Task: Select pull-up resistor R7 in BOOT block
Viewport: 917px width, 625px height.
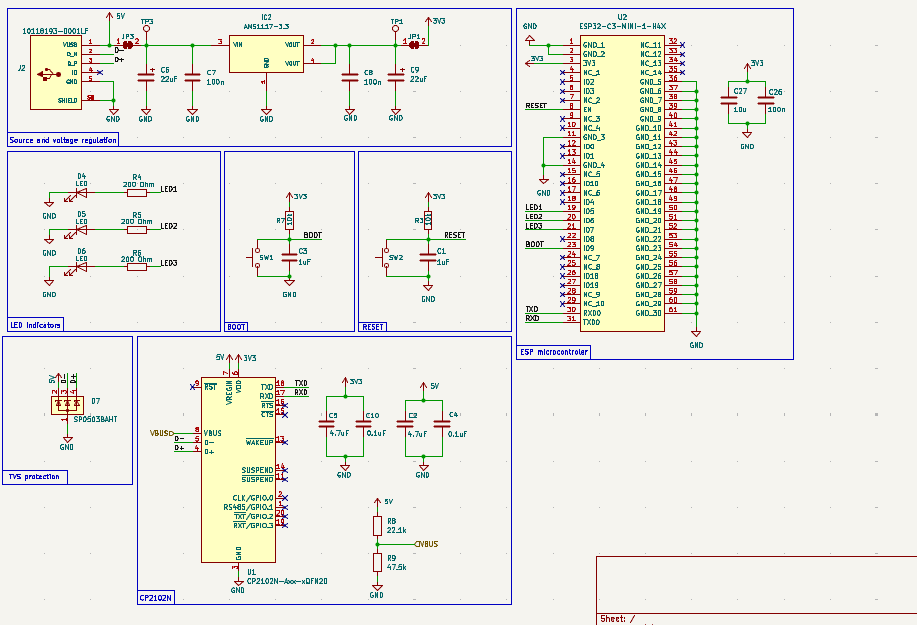Action: (289, 220)
